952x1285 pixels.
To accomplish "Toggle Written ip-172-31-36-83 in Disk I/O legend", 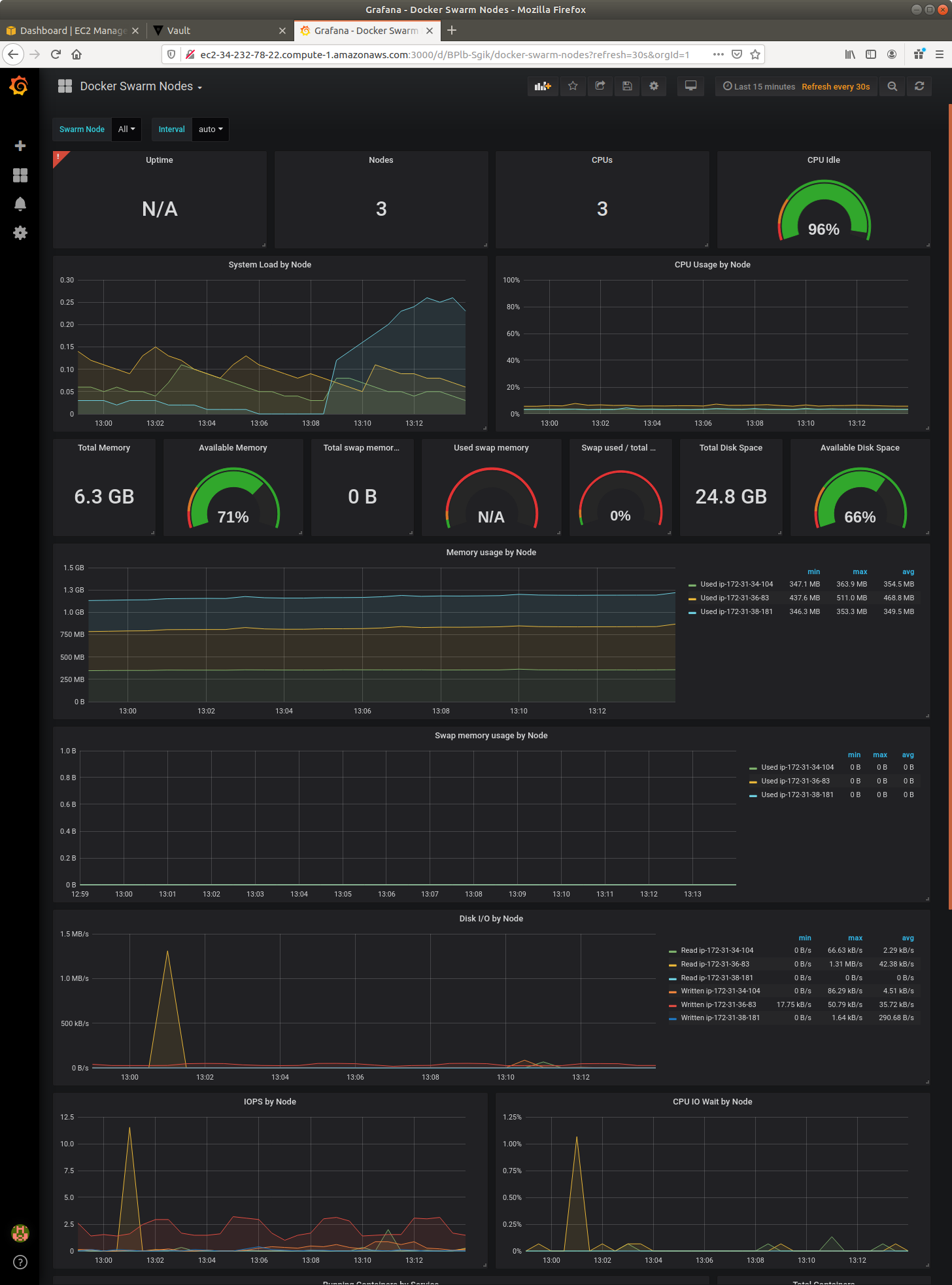I will pos(718,1004).
